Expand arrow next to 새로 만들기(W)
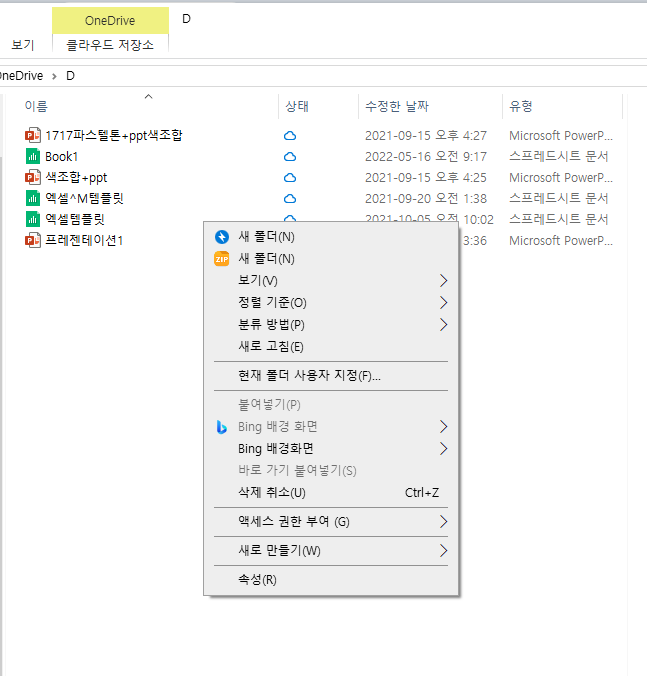The width and height of the screenshot is (647, 676). point(444,551)
